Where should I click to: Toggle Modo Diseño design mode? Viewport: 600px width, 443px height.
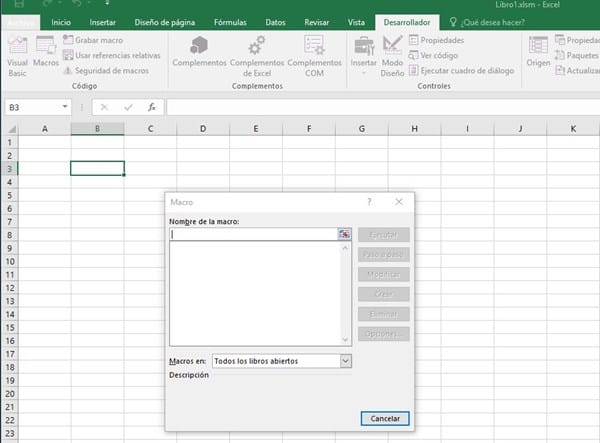point(393,52)
